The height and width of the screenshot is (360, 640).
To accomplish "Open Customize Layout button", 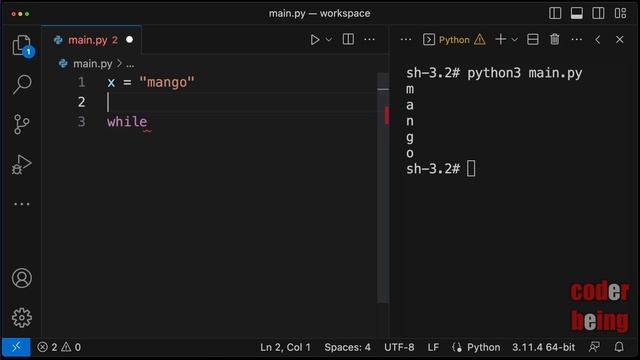I will tap(620, 13).
